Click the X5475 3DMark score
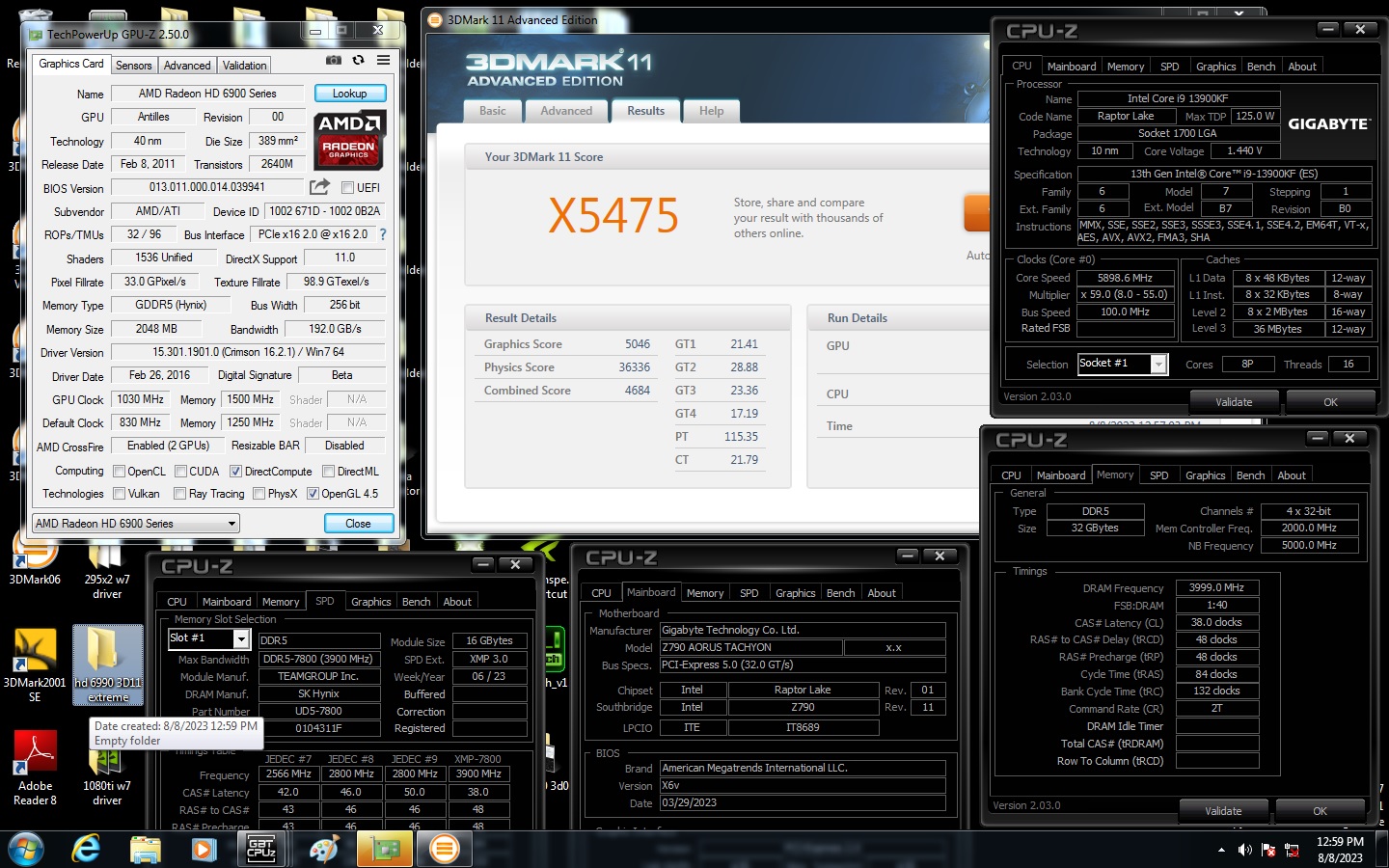1389x868 pixels. 613,215
